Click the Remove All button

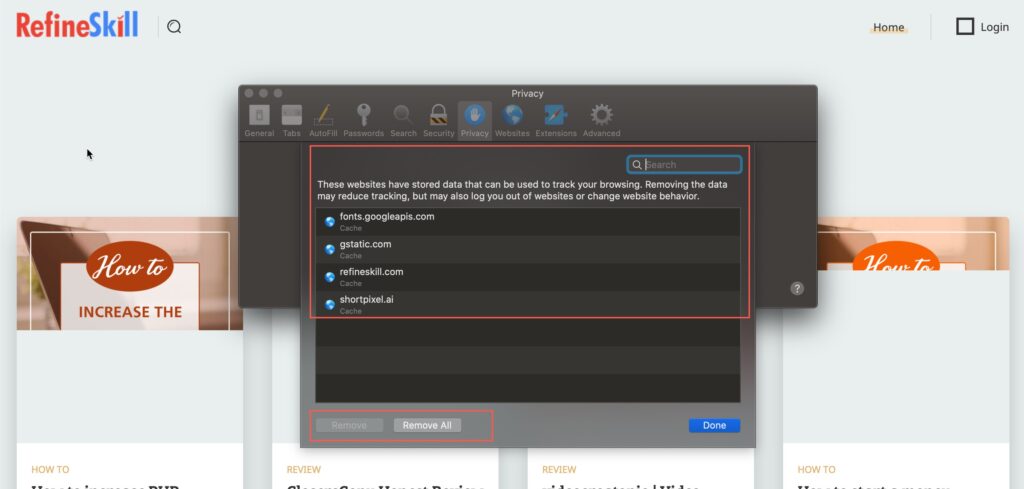(x=427, y=426)
